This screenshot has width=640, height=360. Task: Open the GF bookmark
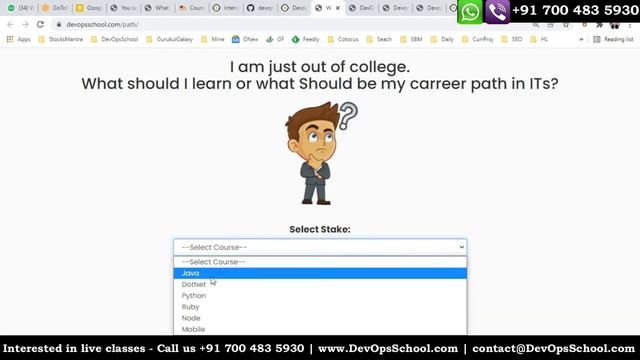click(x=275, y=39)
